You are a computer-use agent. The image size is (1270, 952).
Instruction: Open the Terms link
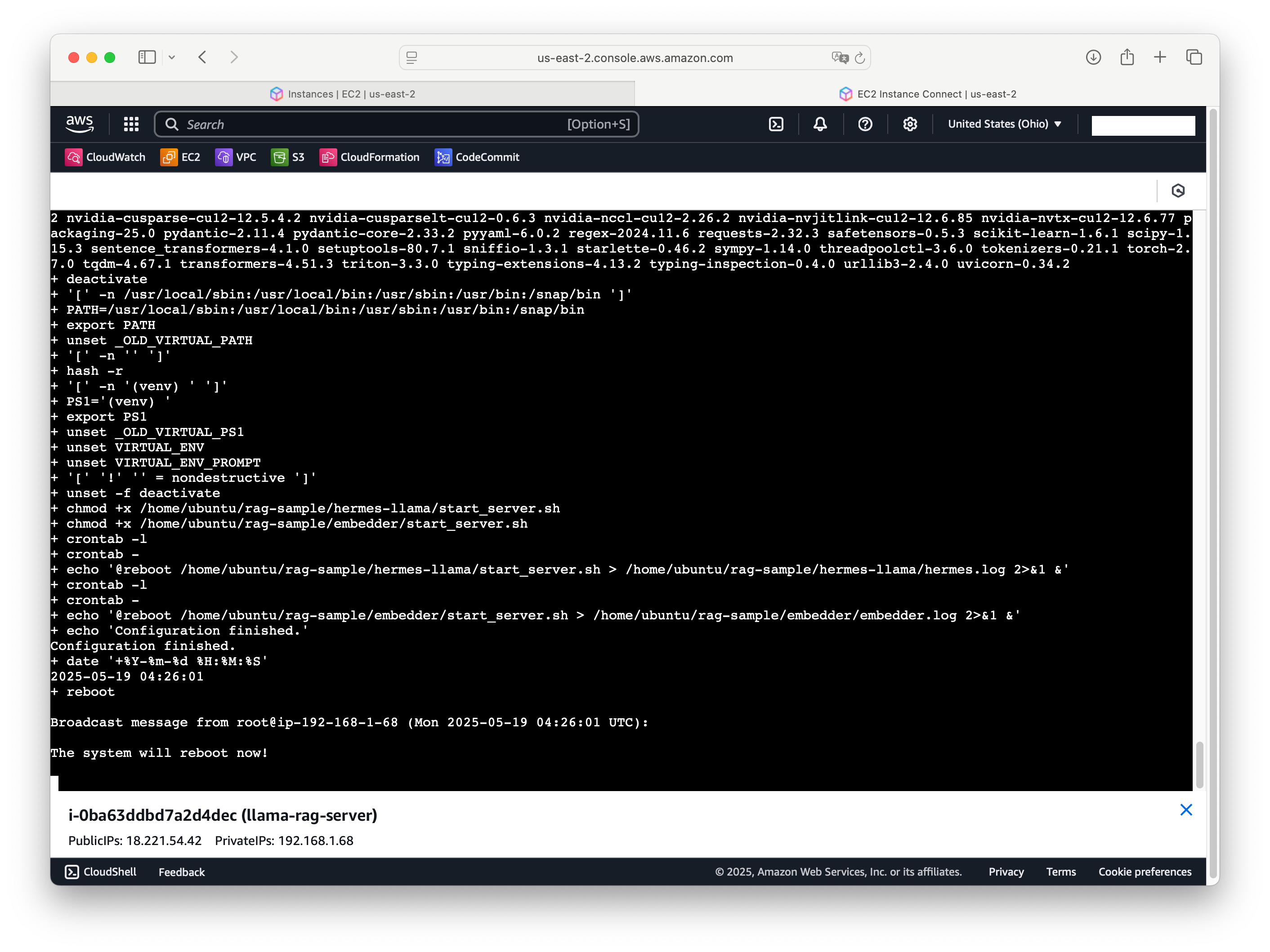click(1060, 872)
